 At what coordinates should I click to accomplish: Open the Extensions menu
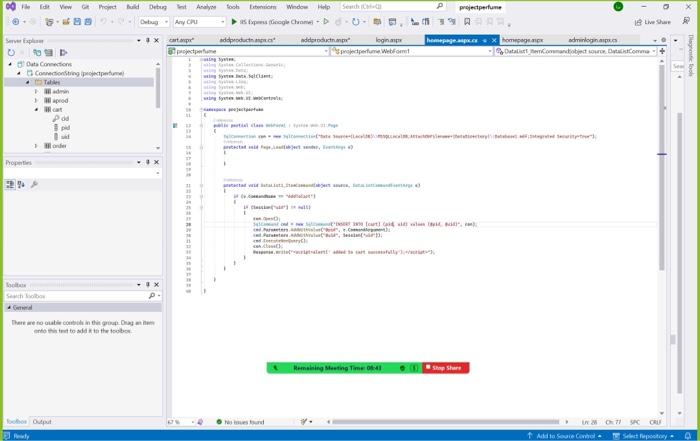point(262,7)
